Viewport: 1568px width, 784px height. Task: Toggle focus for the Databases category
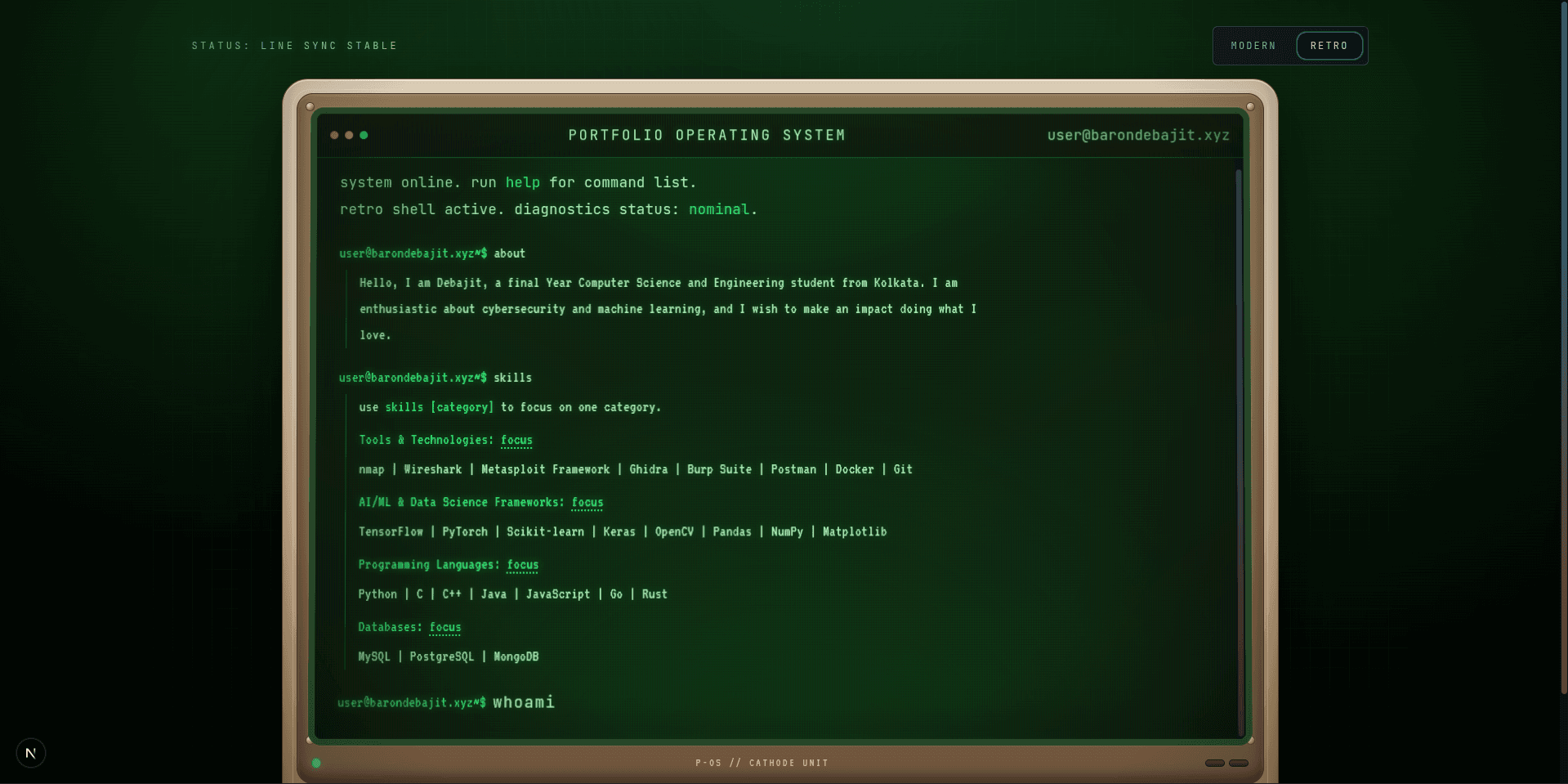click(x=444, y=627)
